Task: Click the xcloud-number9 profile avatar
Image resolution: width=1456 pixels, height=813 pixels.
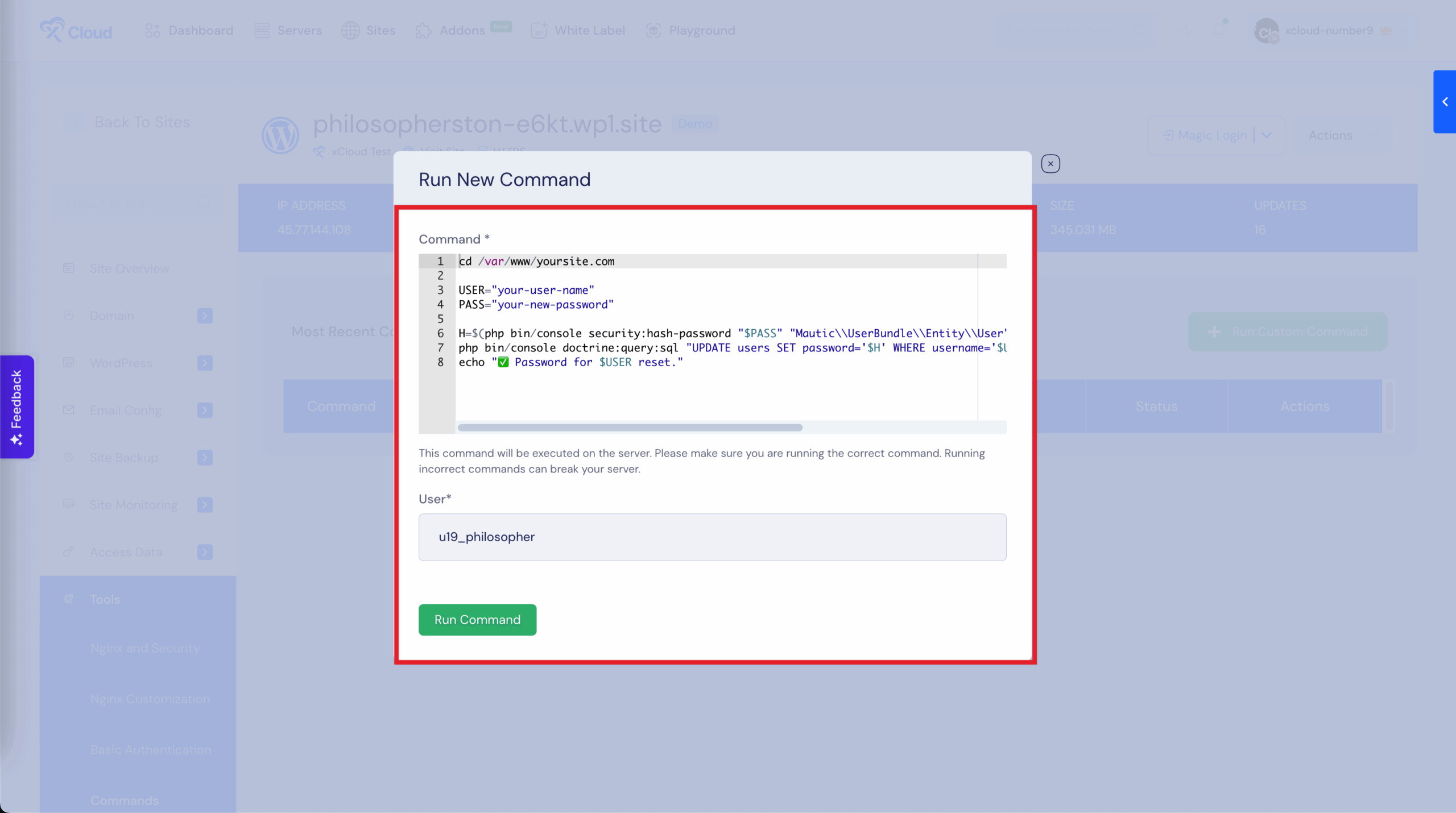Action: (x=1266, y=31)
